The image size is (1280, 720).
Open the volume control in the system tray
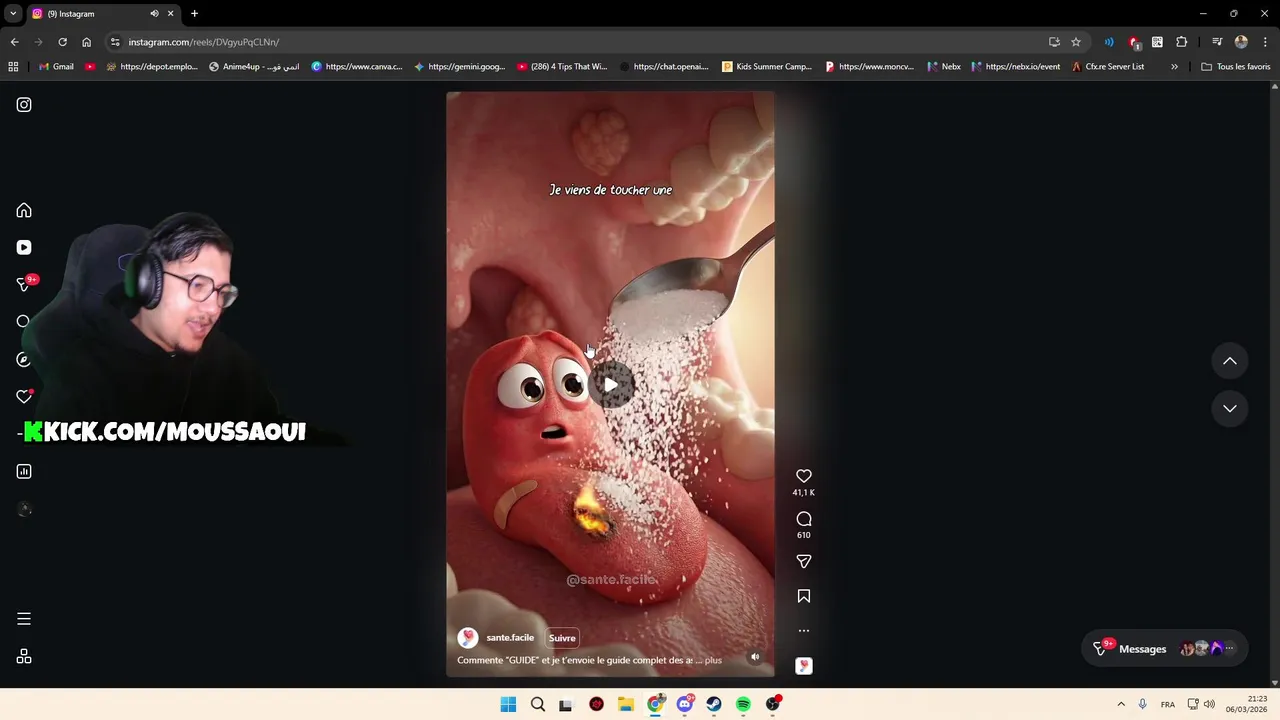pos(1209,704)
